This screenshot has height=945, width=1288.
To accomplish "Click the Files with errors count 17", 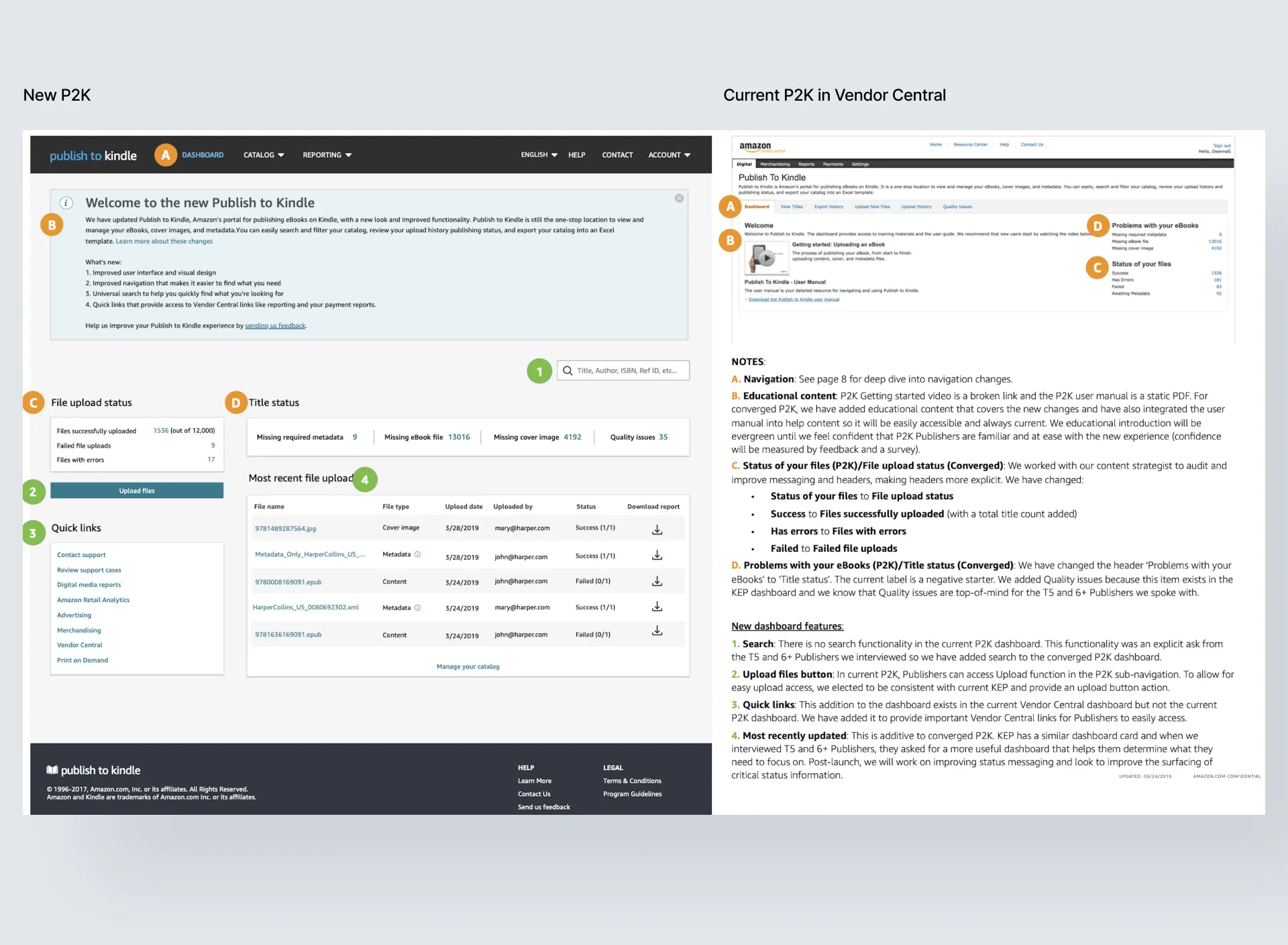I will pos(211,460).
